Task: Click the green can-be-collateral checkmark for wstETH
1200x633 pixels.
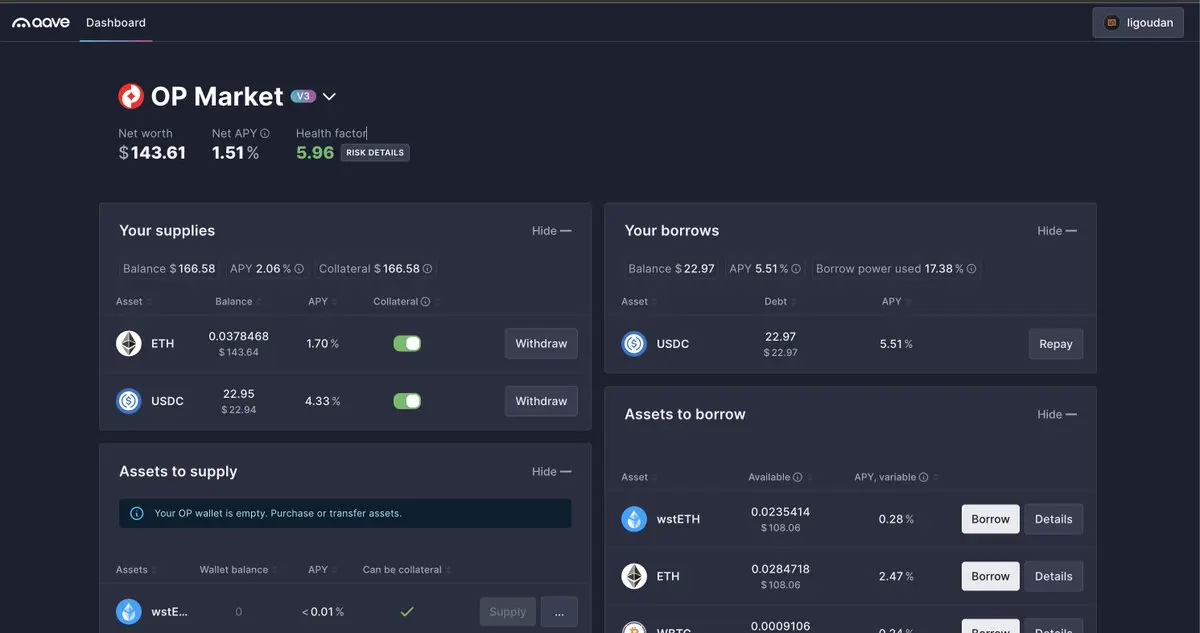Action: 407,612
